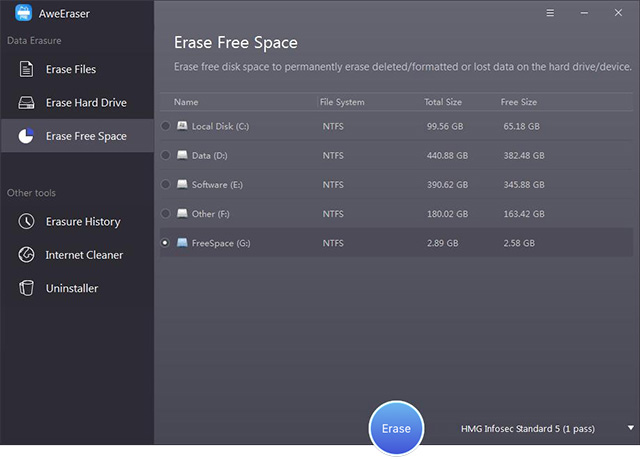Click the Erase Files document icon
Screen dimensions: 640x459
click(x=27, y=69)
